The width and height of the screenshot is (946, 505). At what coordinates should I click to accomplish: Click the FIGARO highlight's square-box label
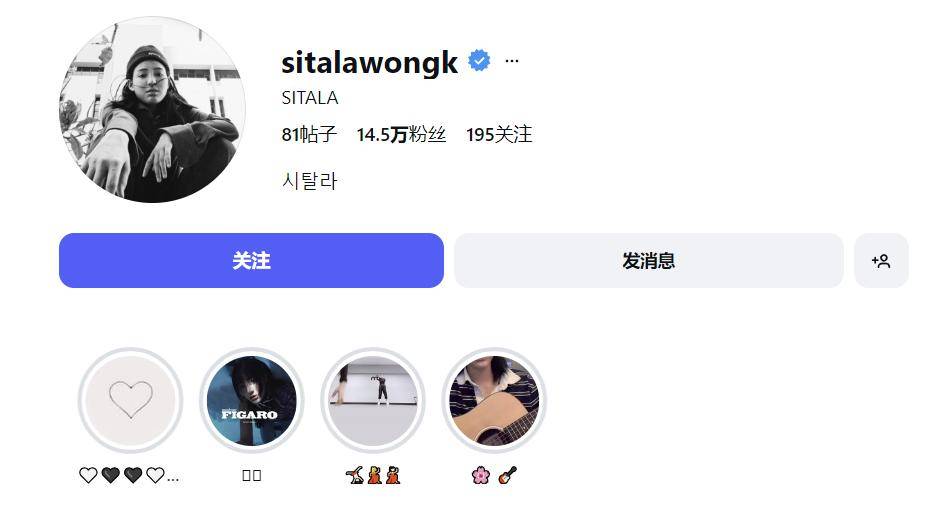point(252,476)
